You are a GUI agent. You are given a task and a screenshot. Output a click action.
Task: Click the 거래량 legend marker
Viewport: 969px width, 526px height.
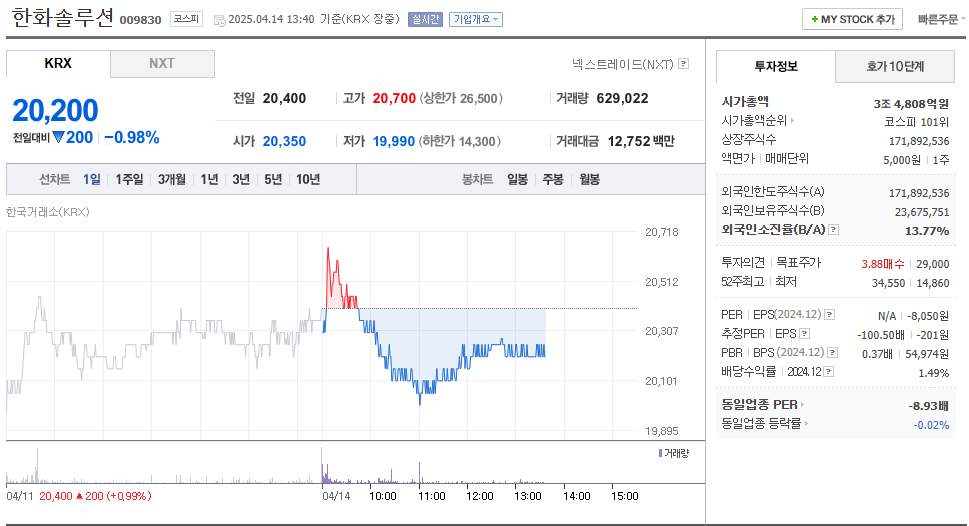[x=661, y=453]
